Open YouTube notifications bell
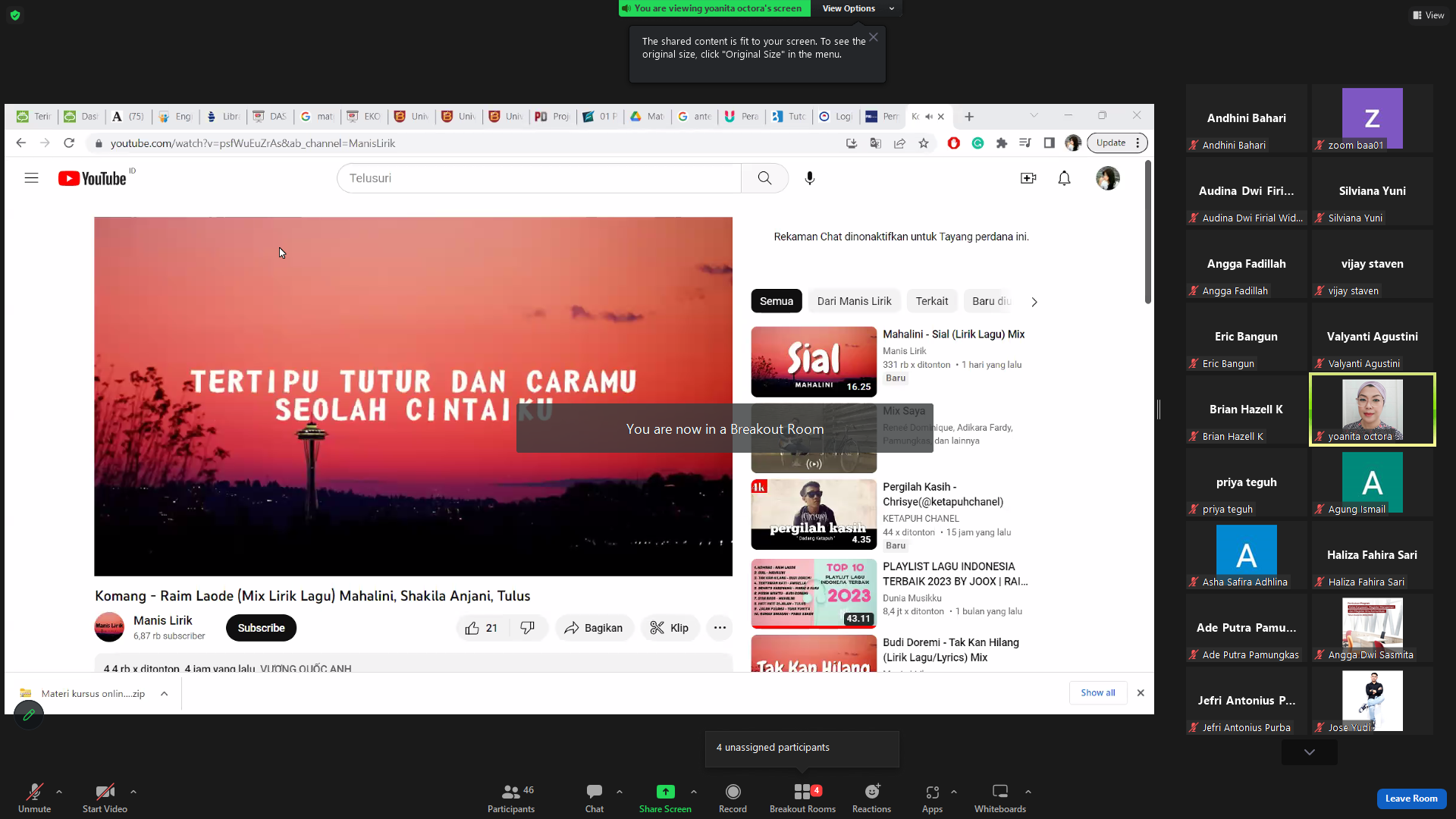Viewport: 1456px width, 819px height. pos(1065,178)
